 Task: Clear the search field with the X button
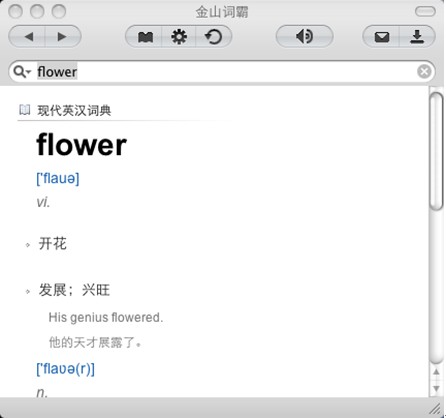pos(424,71)
